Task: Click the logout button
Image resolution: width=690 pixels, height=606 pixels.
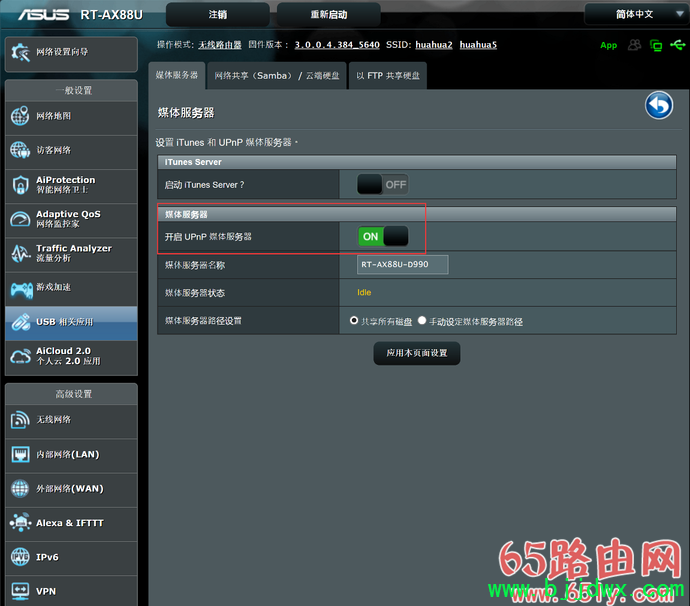Action: (x=218, y=15)
